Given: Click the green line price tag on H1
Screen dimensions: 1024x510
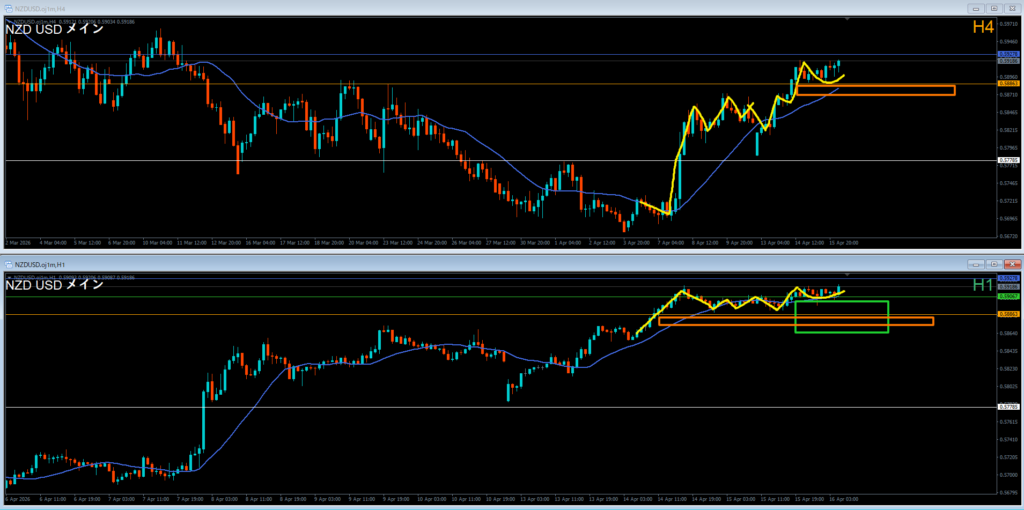Looking at the screenshot, I should (1008, 297).
